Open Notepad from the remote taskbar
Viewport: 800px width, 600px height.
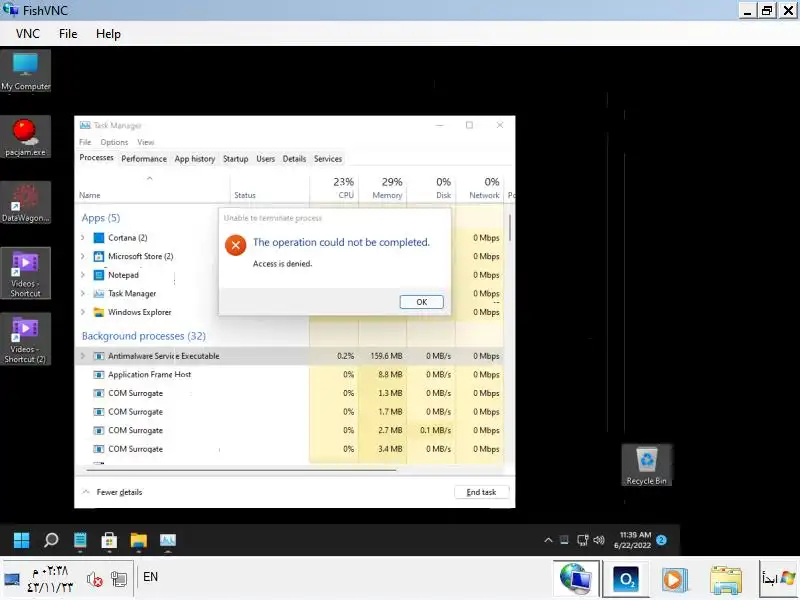pyautogui.click(x=80, y=540)
